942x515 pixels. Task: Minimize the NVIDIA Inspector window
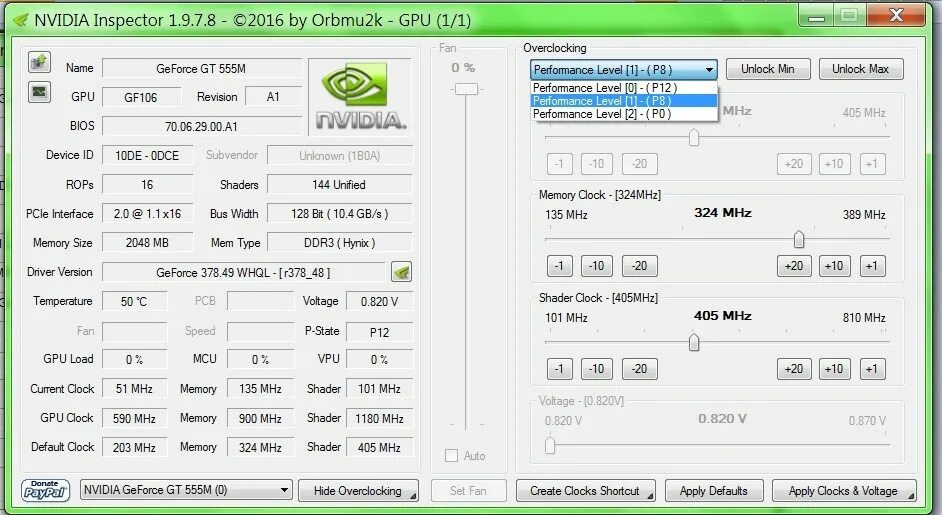point(816,16)
